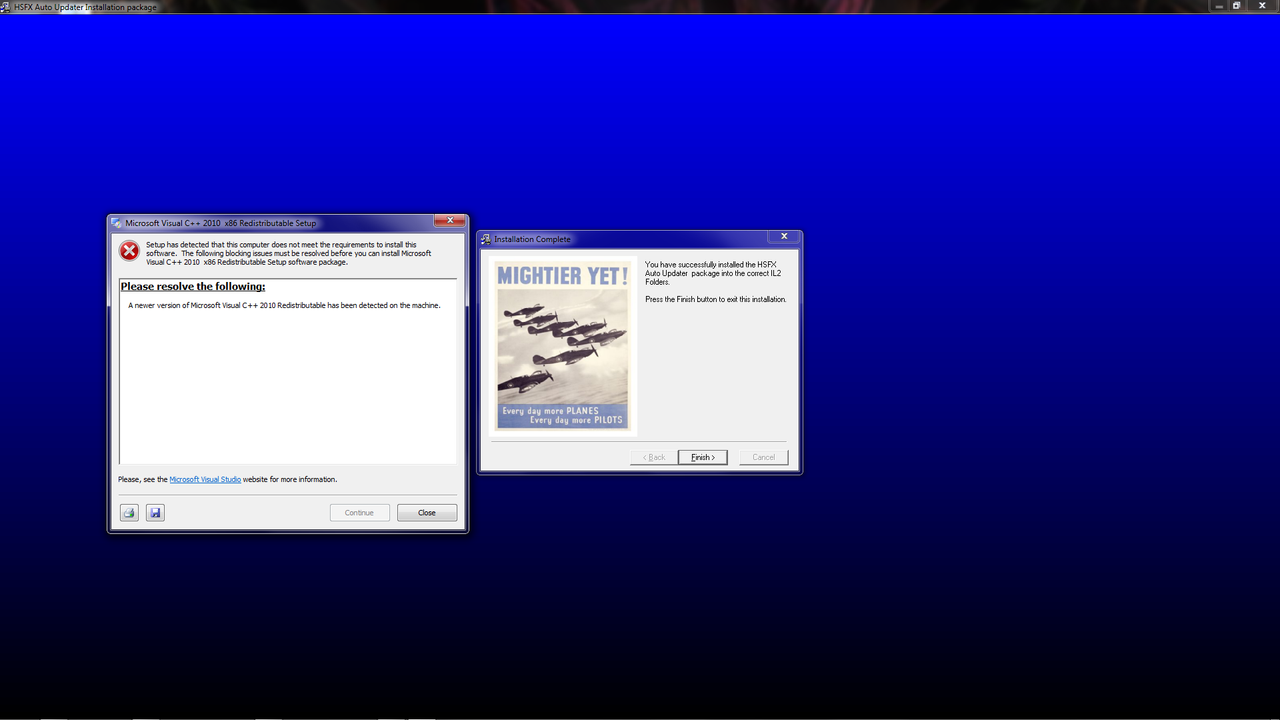Click the 'Please resolve the following:' heading
The height and width of the screenshot is (720, 1280).
point(193,287)
